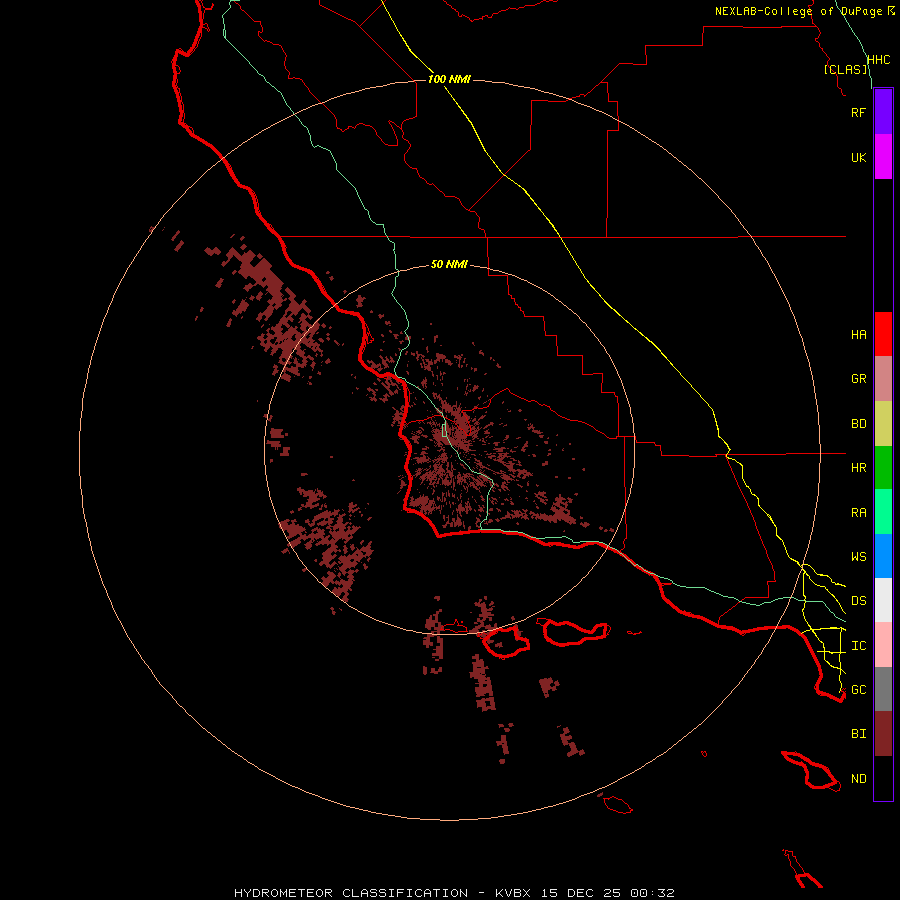Click the NEXLAB-College of DuPage credit
The image size is (900, 900).
pos(798,11)
